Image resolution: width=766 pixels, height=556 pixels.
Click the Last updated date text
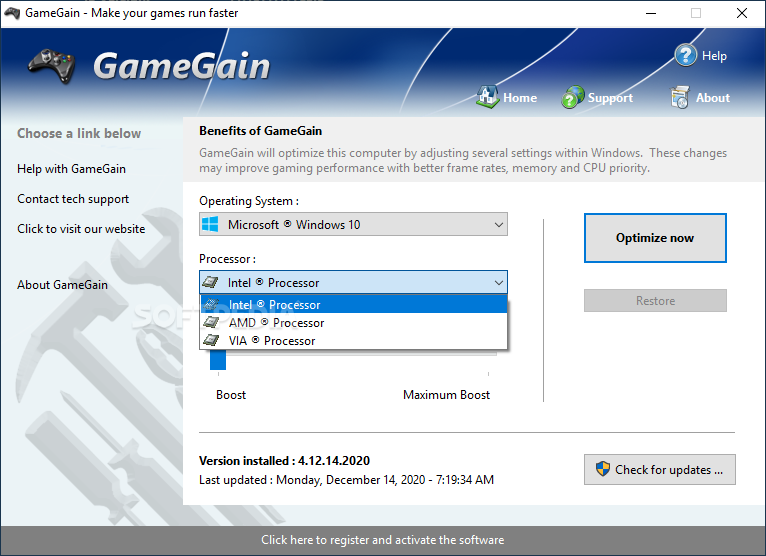(x=346, y=480)
